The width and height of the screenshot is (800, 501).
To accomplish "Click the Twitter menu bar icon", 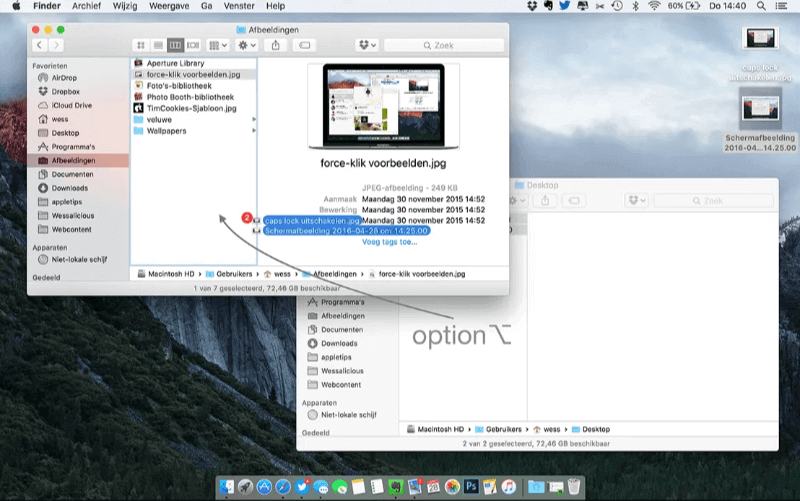I will [x=565, y=6].
